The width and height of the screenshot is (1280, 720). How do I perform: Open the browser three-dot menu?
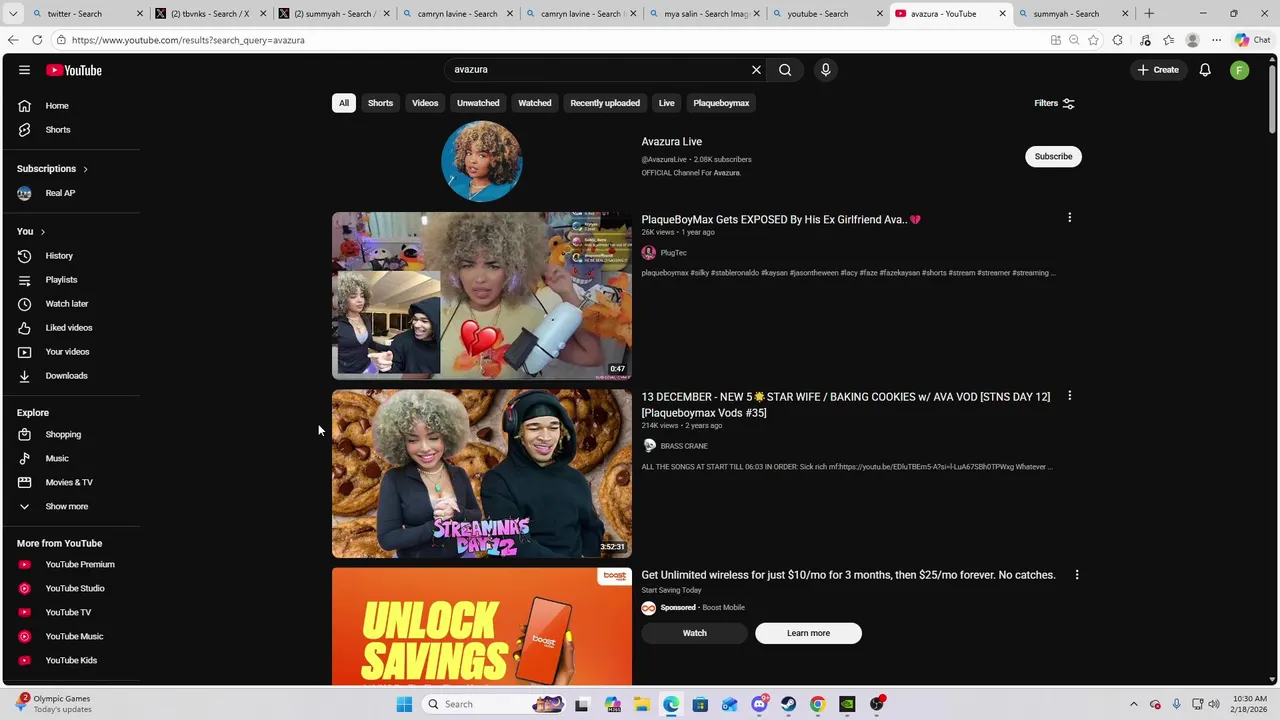[1216, 40]
